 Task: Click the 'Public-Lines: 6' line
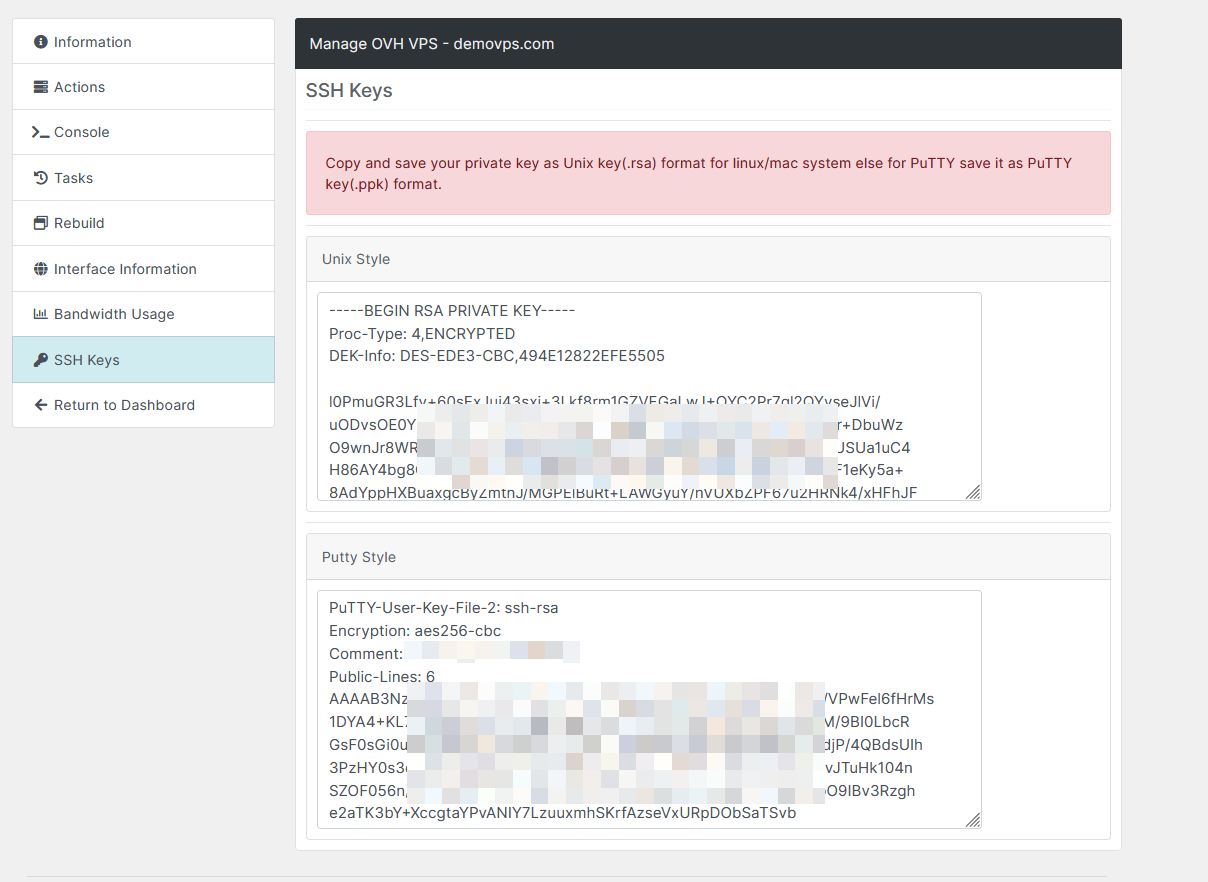coord(382,677)
